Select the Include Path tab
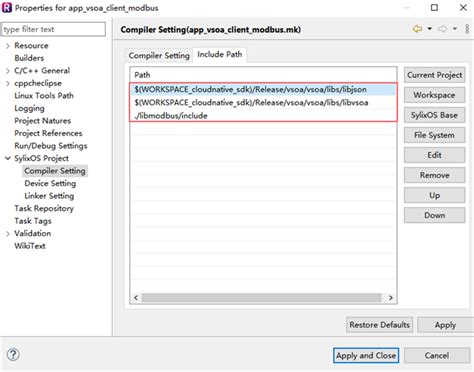This screenshot has height=372, width=474. pos(220,54)
